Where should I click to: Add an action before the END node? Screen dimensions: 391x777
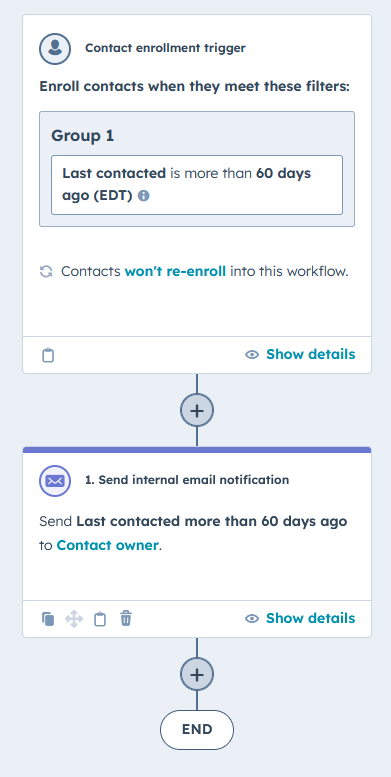pos(197,674)
